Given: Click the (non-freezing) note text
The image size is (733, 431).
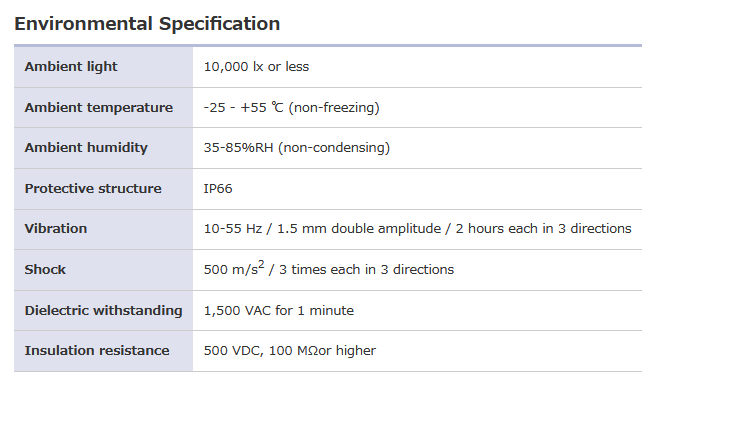Looking at the screenshot, I should click(x=334, y=108).
